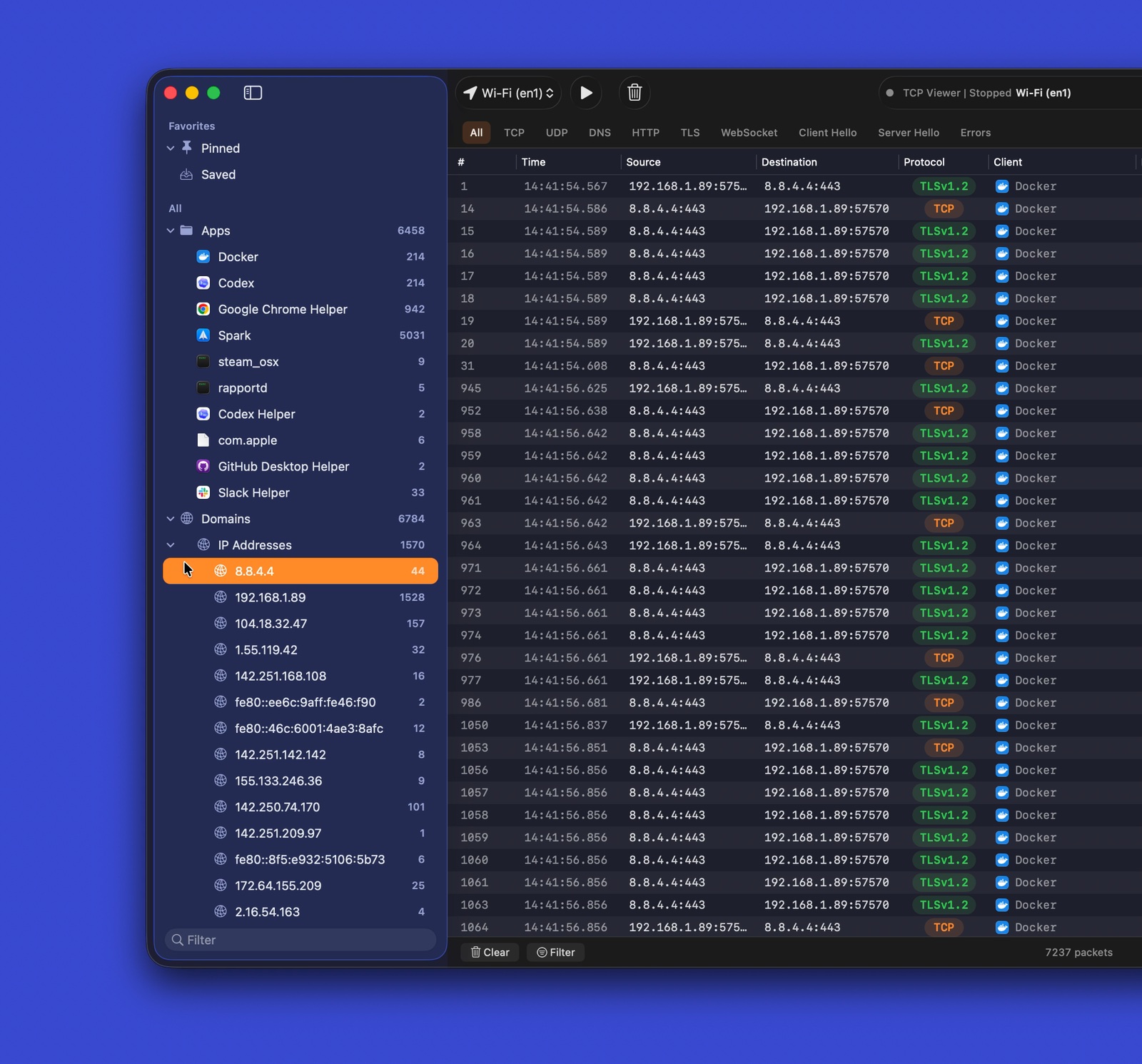The image size is (1142, 1064).
Task: Click the globe icon beside 142.250.74.170
Action: (x=221, y=806)
